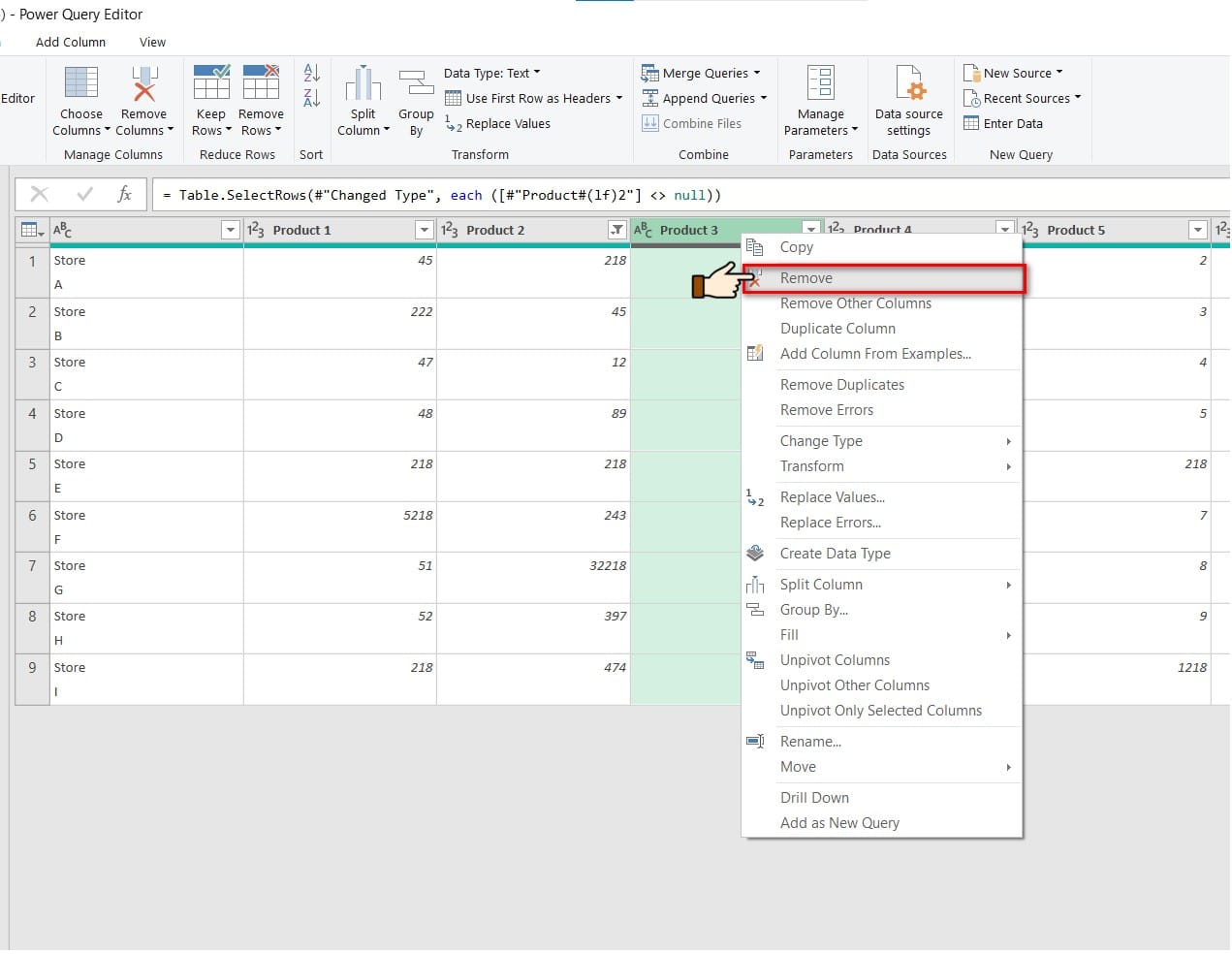Click the Split Column ribbon icon
The image size is (1232, 954).
[363, 83]
